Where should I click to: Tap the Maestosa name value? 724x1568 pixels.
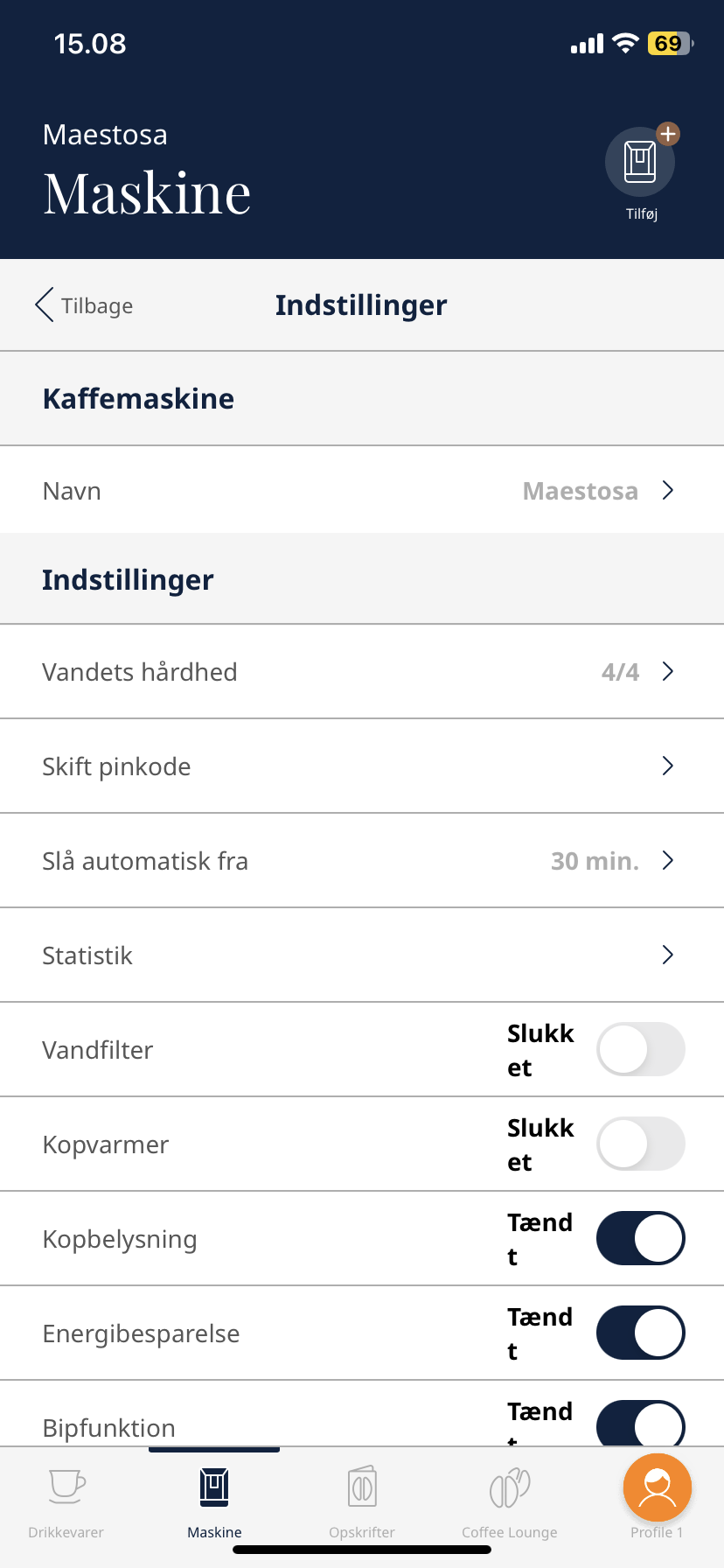point(580,491)
